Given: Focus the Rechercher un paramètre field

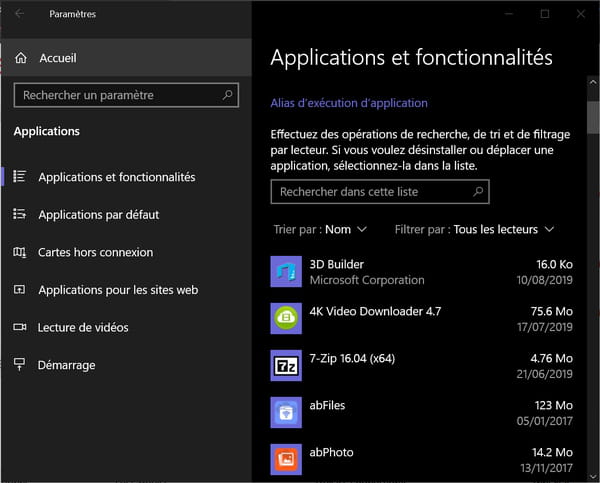Looking at the screenshot, I should 126,95.
